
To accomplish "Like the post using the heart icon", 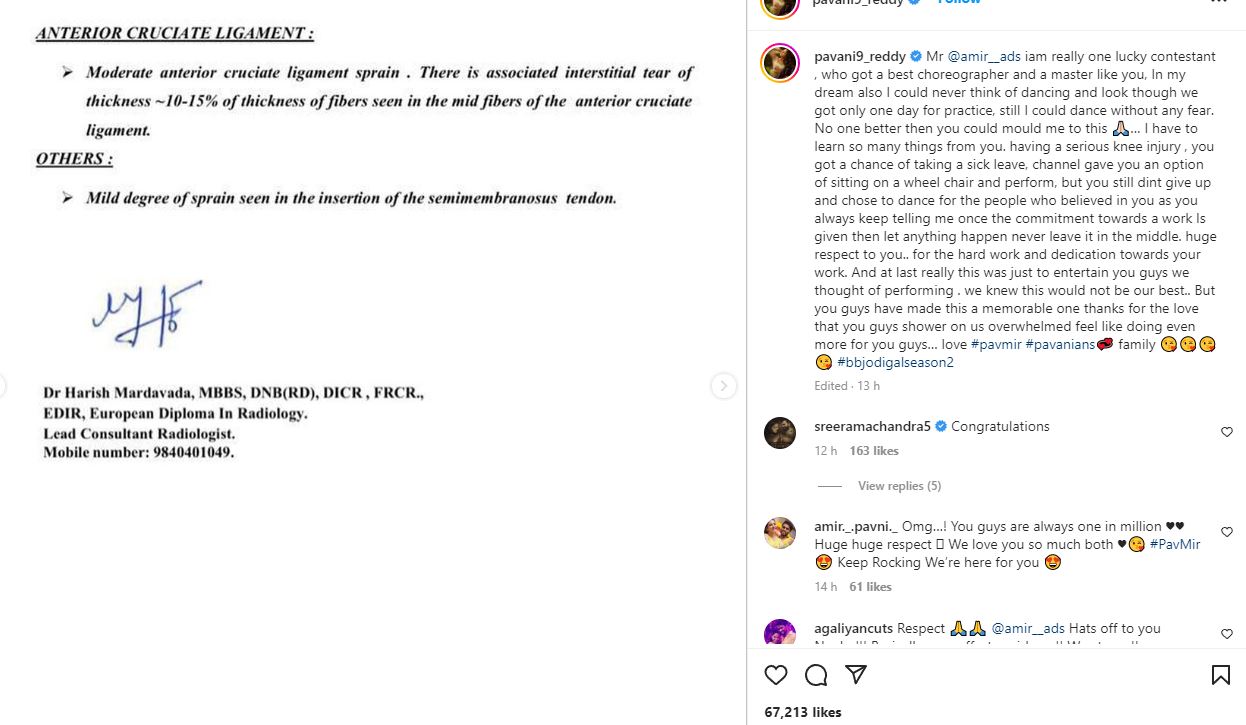I will (x=776, y=675).
